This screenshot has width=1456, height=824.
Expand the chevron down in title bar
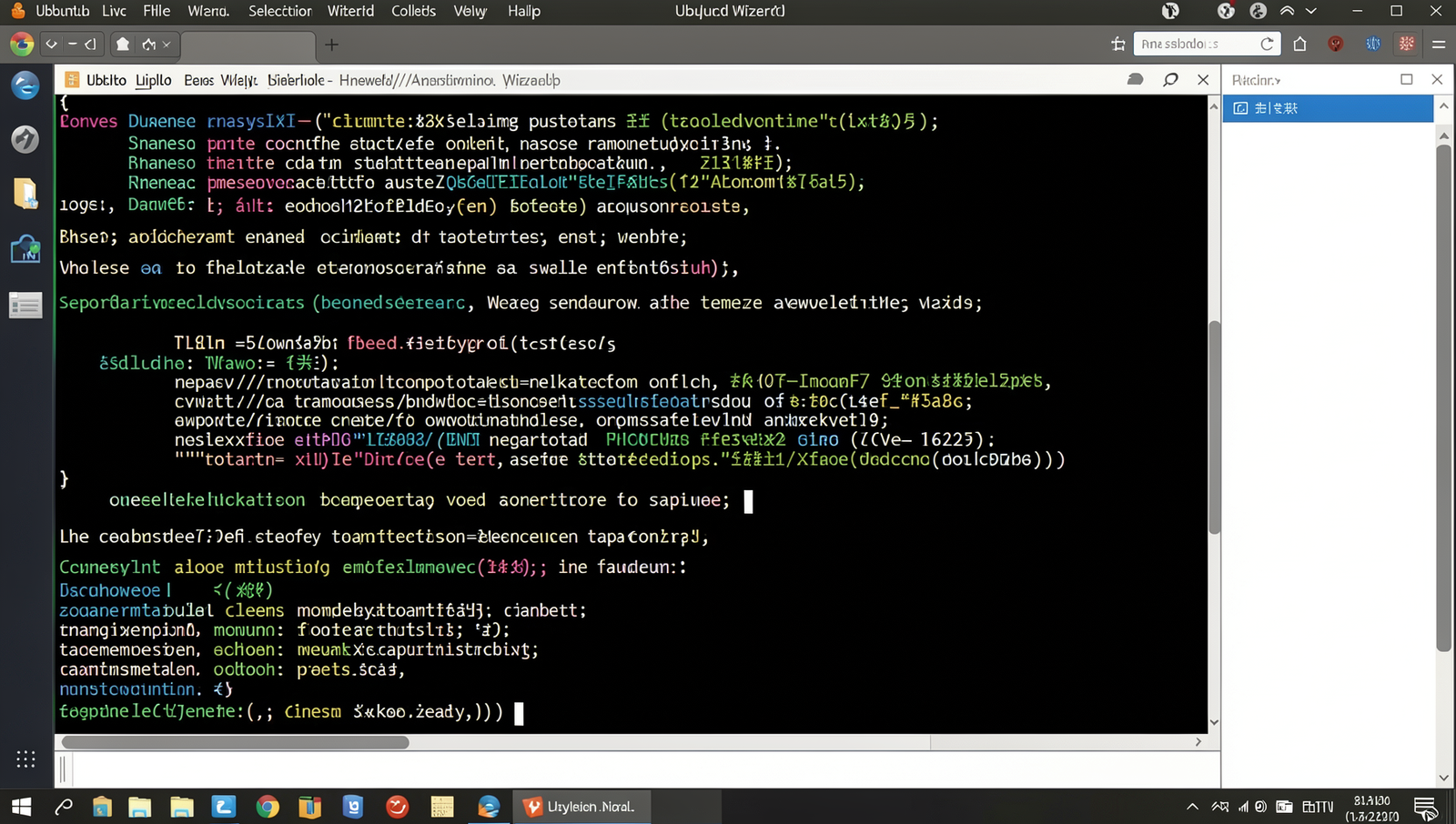click(x=1311, y=11)
